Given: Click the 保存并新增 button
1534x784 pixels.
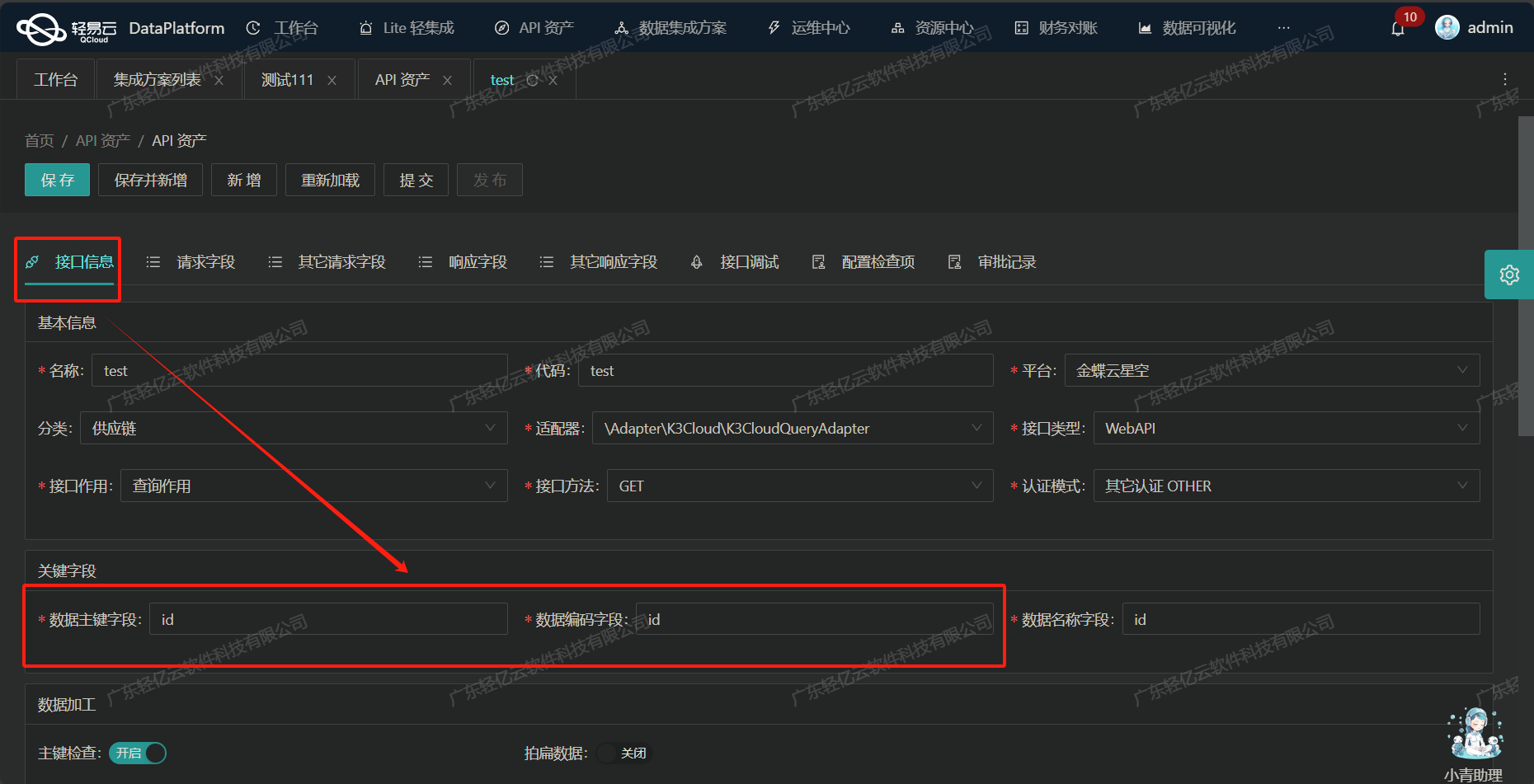Looking at the screenshot, I should (150, 180).
